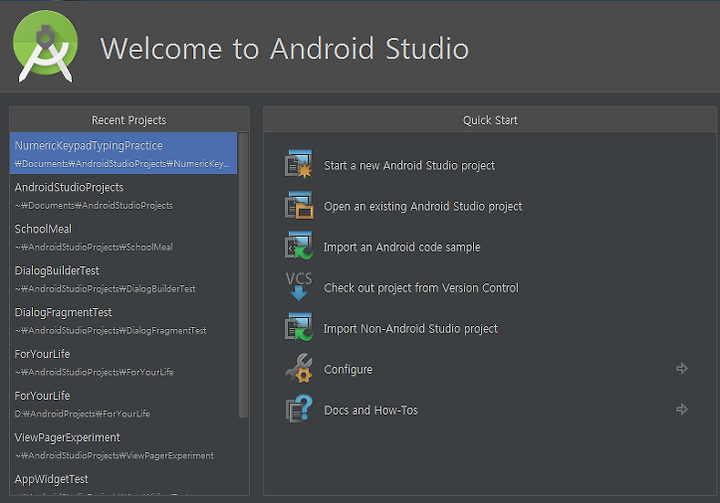Expand the Configure submenu arrow
720x503 pixels.
[x=682, y=368]
